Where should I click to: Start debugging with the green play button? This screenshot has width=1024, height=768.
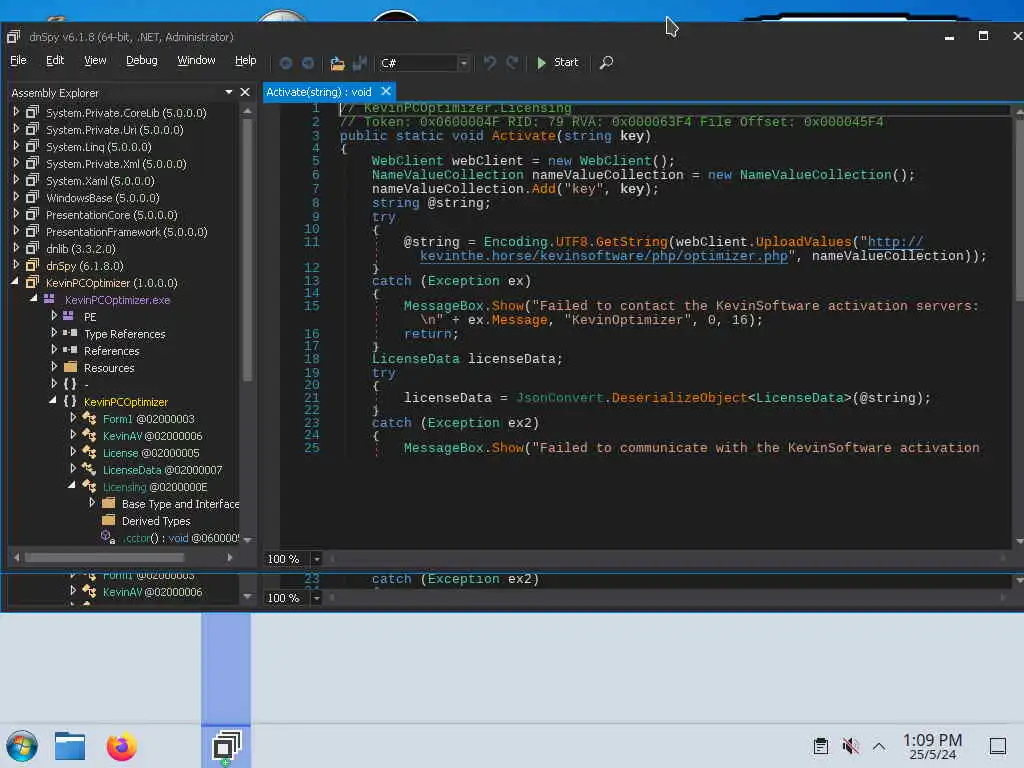click(x=541, y=63)
